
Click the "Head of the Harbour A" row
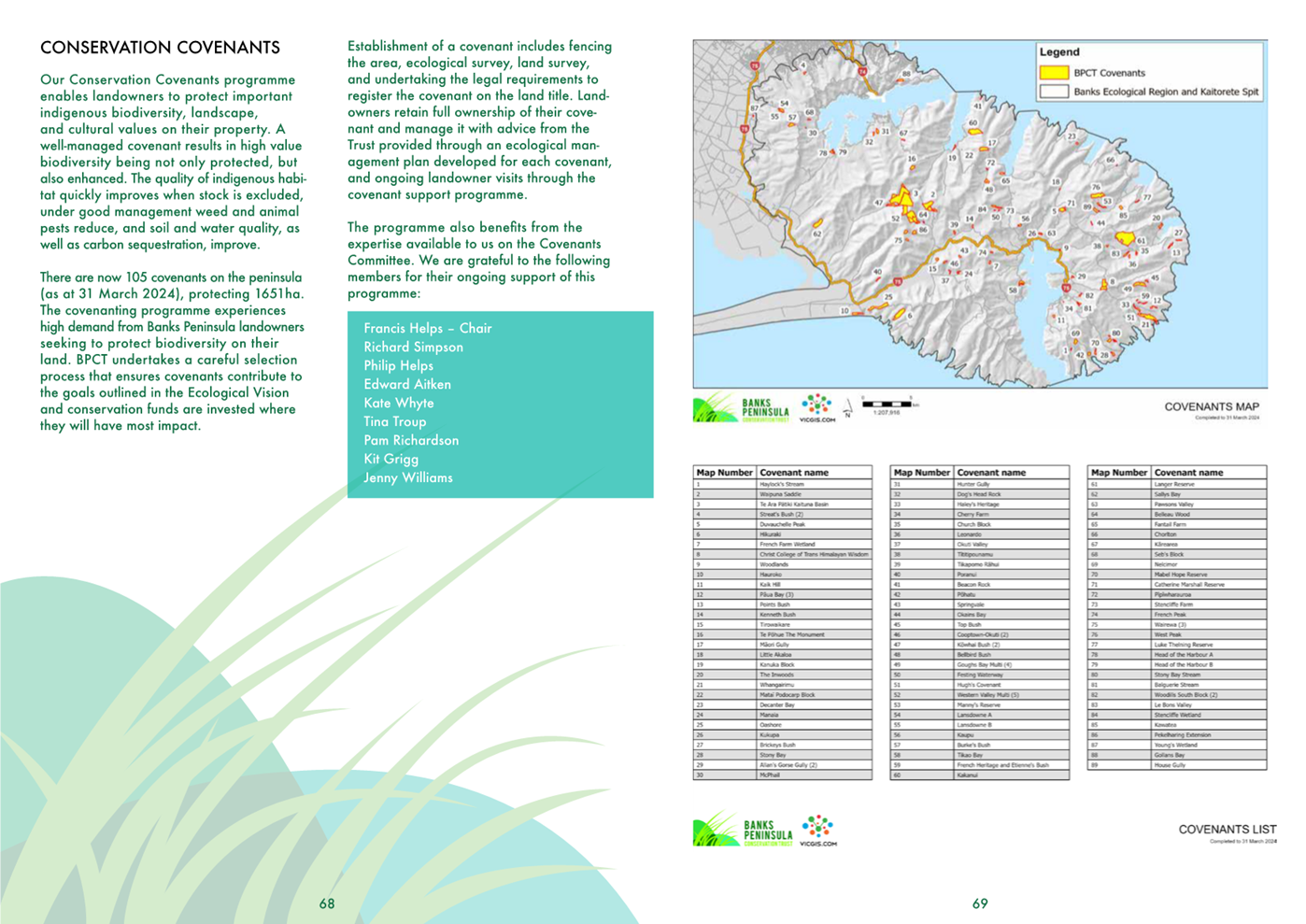coord(1177,654)
